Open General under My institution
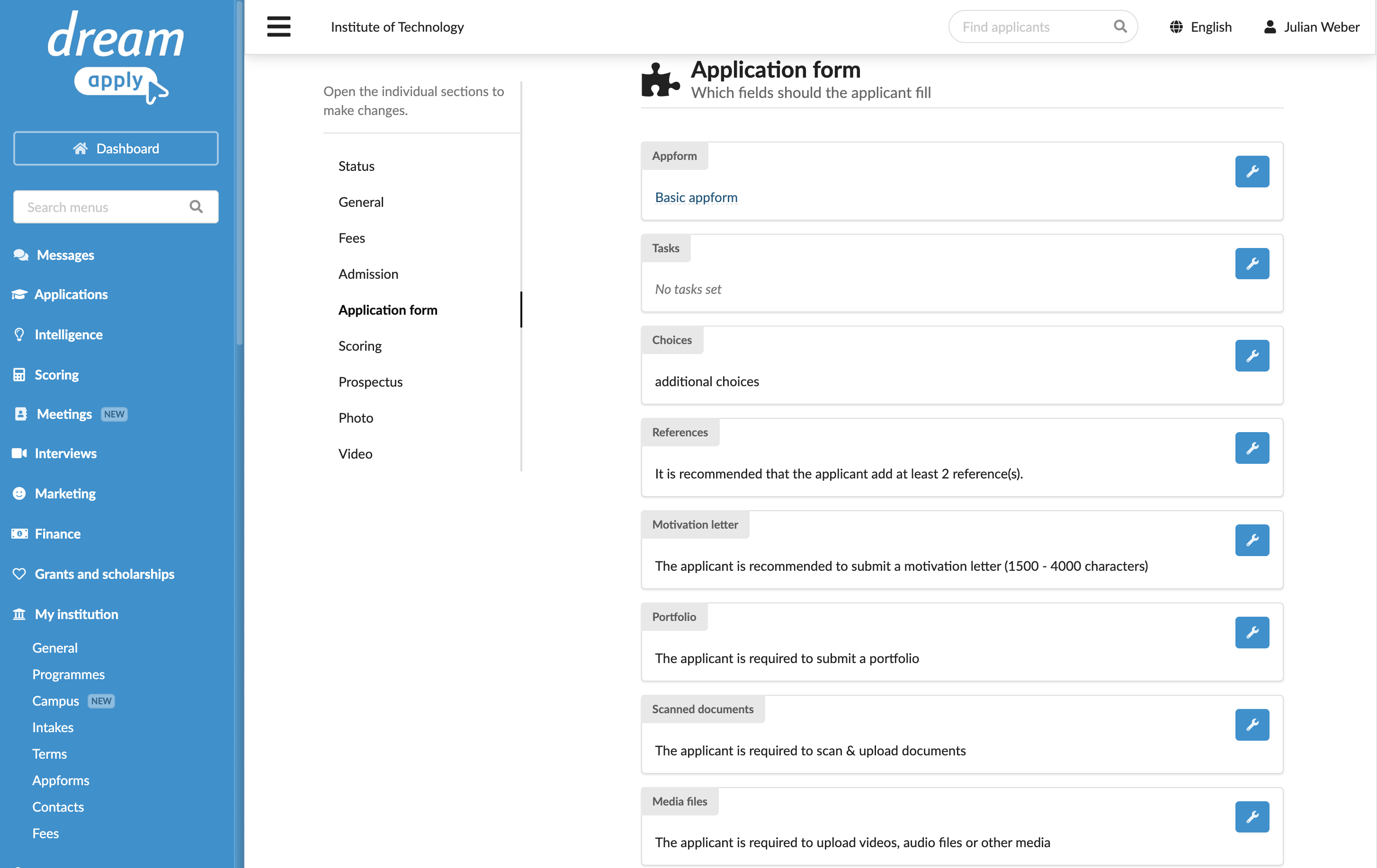 (x=55, y=648)
